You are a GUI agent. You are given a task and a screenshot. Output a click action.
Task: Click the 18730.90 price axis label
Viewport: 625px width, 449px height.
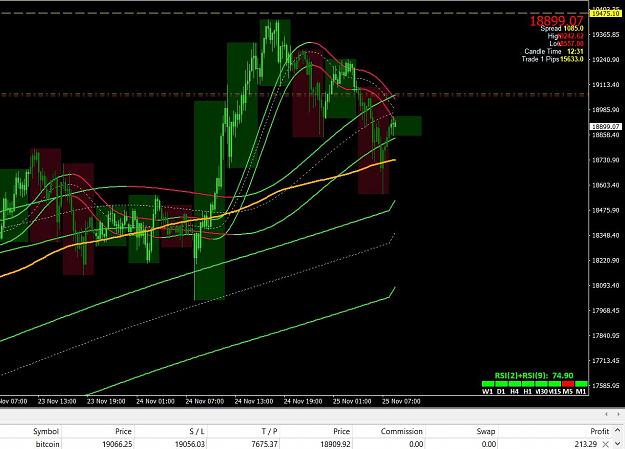[x=605, y=160]
